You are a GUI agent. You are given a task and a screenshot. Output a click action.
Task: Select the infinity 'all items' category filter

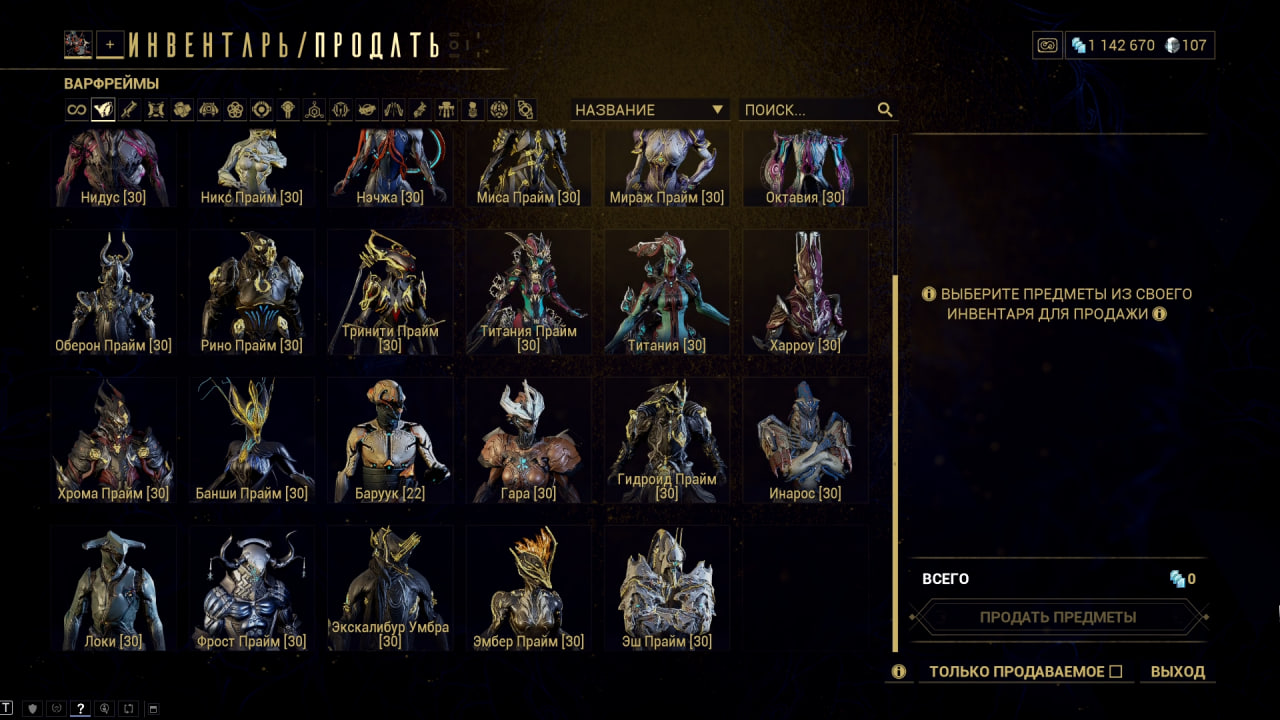tap(77, 110)
